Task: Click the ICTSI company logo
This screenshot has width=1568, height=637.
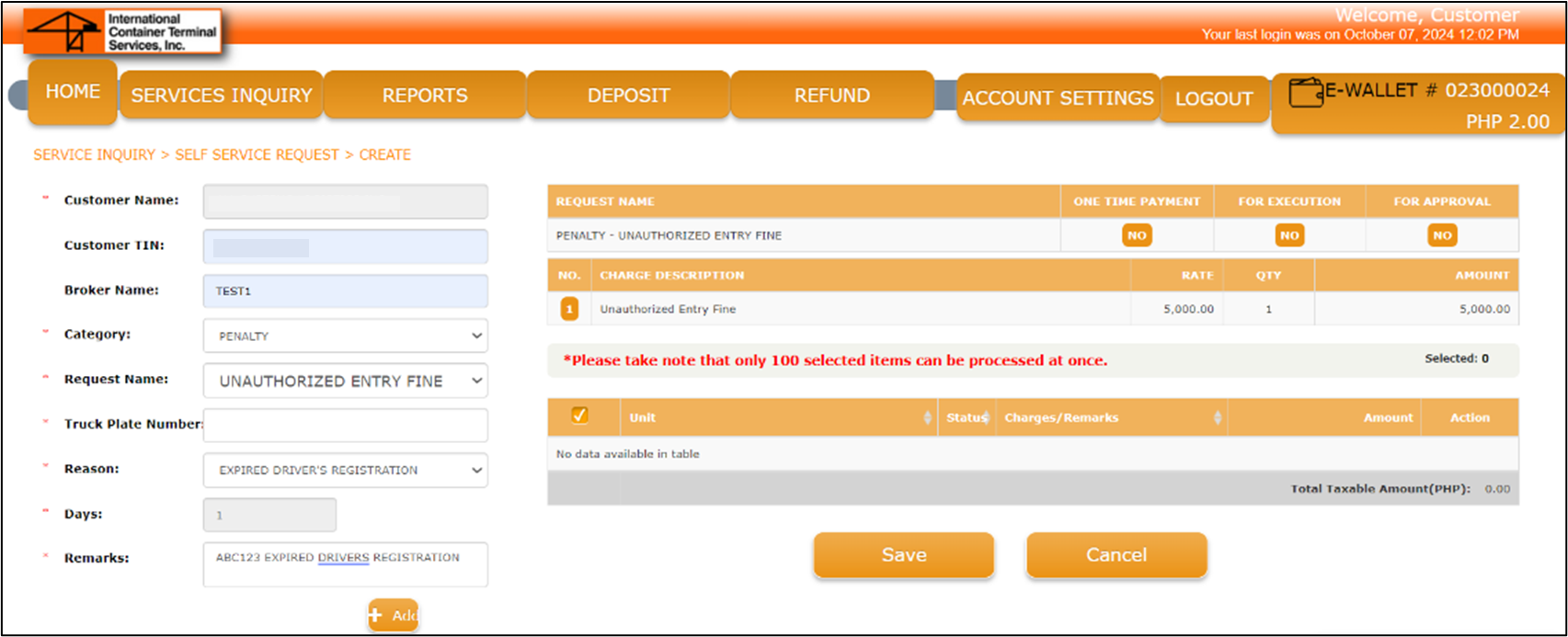Action: click(x=123, y=32)
